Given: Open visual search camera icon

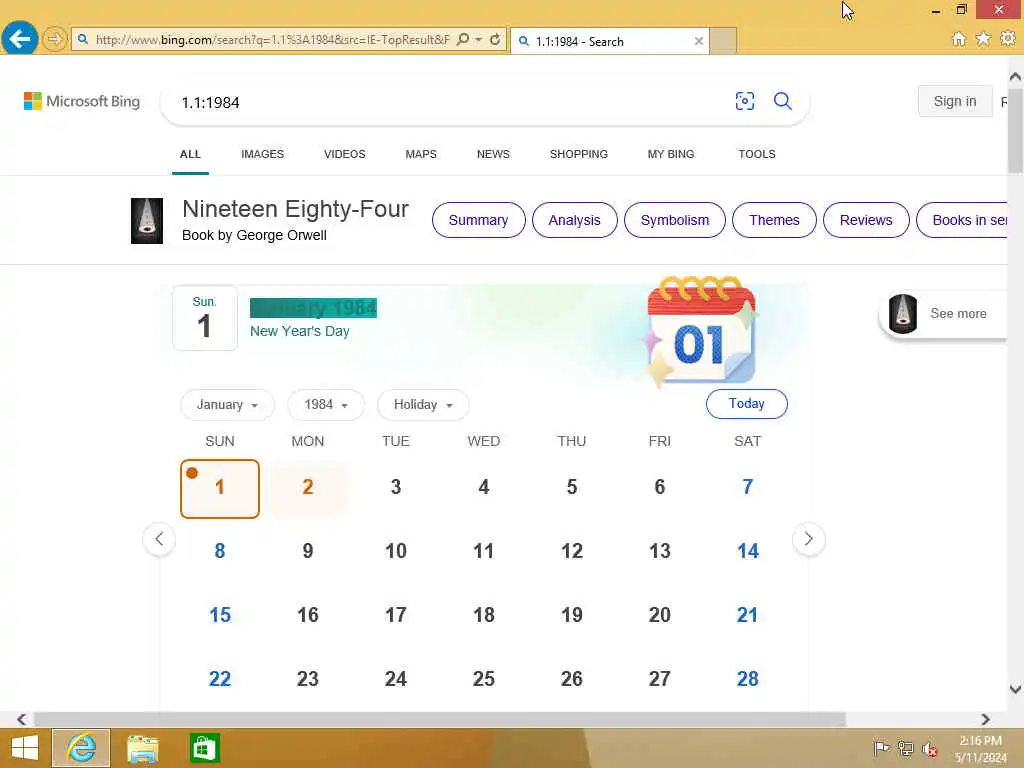Looking at the screenshot, I should point(744,101).
